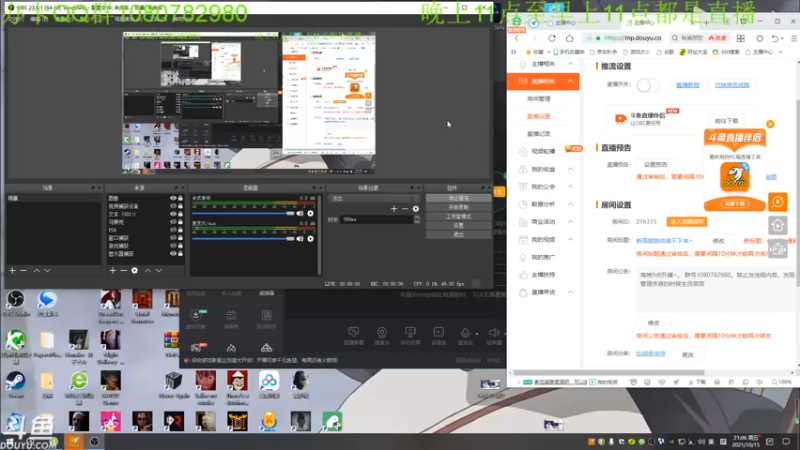
Task: Click the browser page horizontal scrollbar
Action: [609, 373]
